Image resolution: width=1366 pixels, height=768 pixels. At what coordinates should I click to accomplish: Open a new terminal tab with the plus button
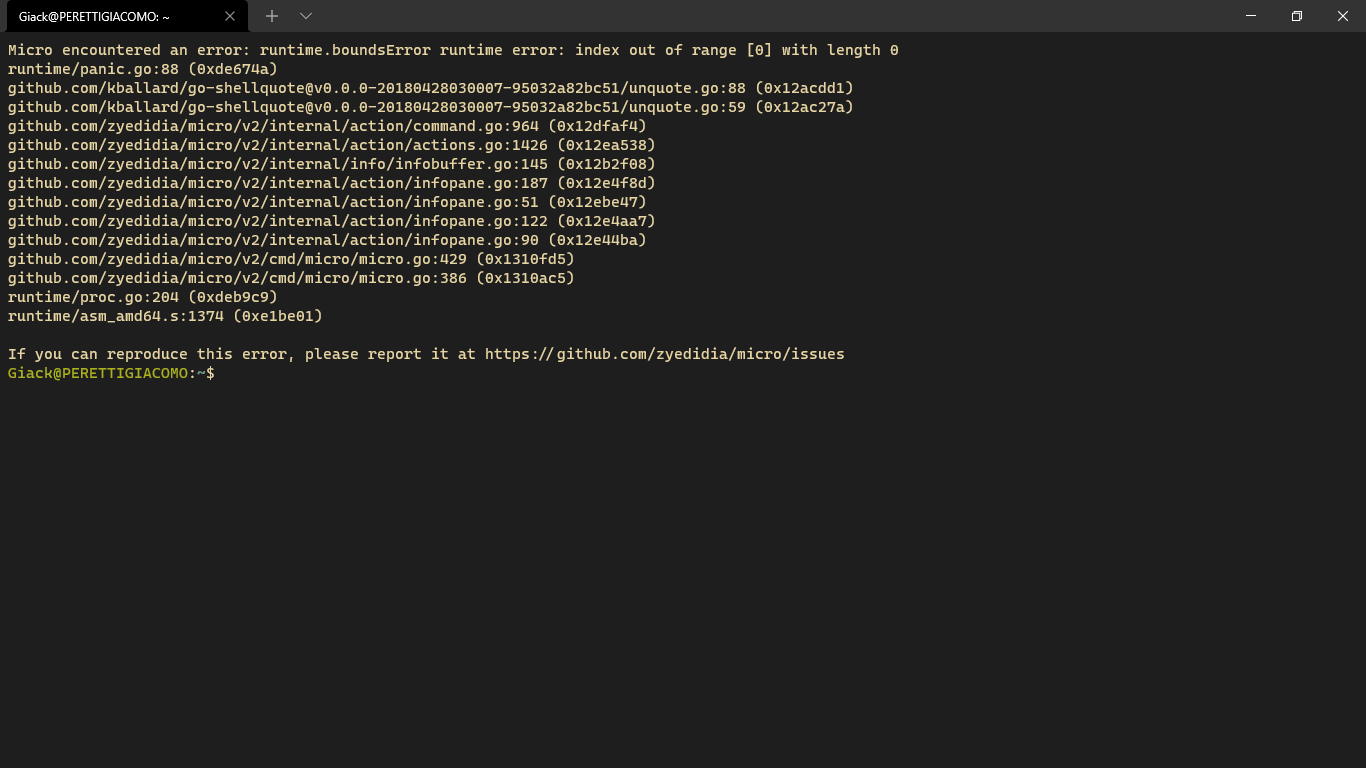(x=271, y=16)
